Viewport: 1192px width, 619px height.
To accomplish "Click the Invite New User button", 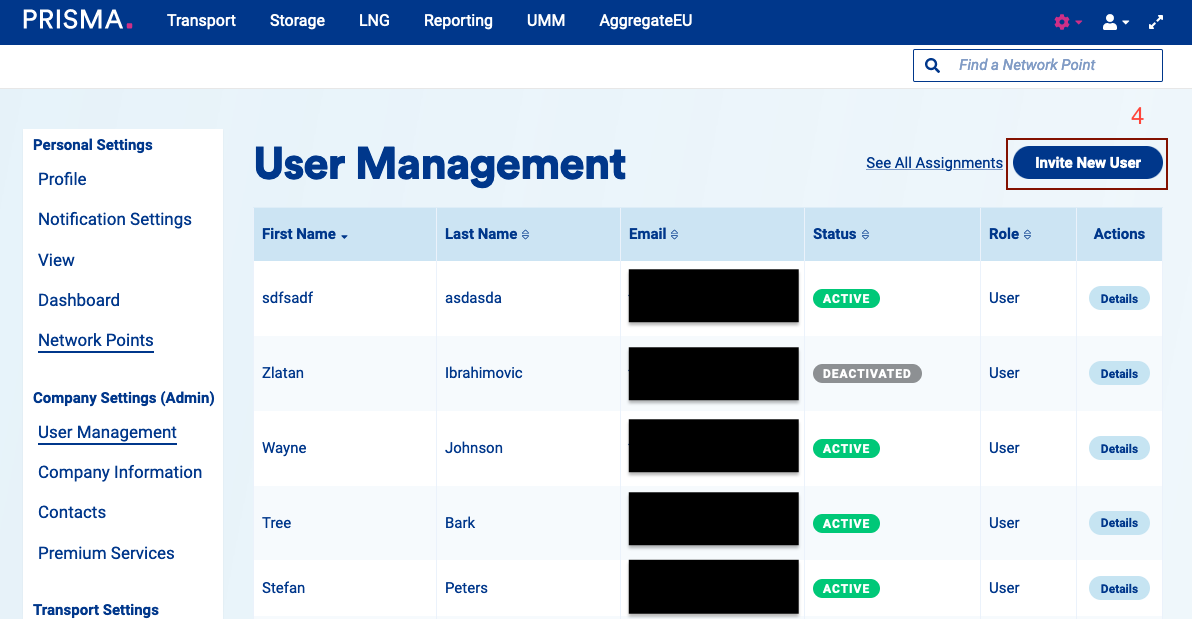I will (x=1087, y=163).
